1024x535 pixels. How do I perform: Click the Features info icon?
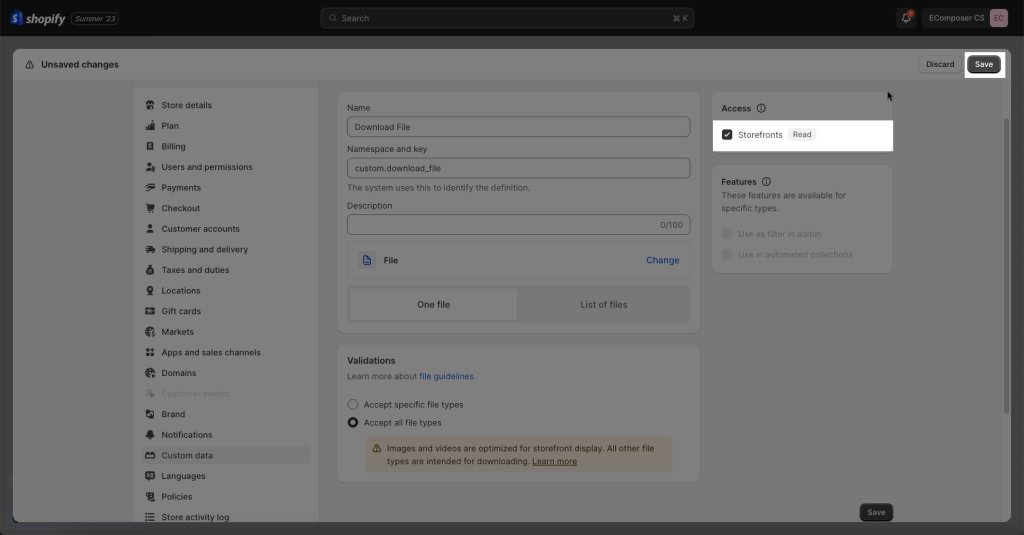pyautogui.click(x=766, y=182)
